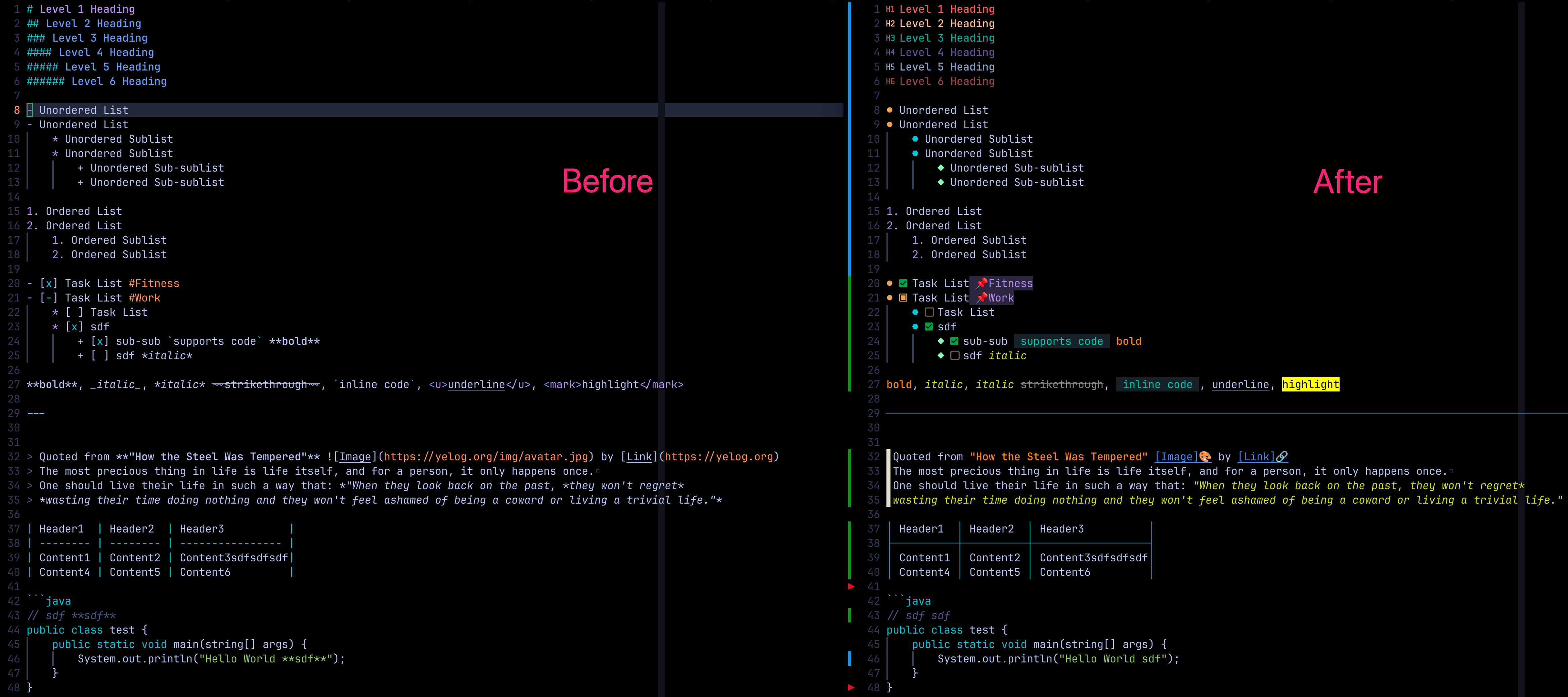Toggle the sub-sub checked box on rendered line 24
This screenshot has height=697, width=1568.
coord(954,341)
